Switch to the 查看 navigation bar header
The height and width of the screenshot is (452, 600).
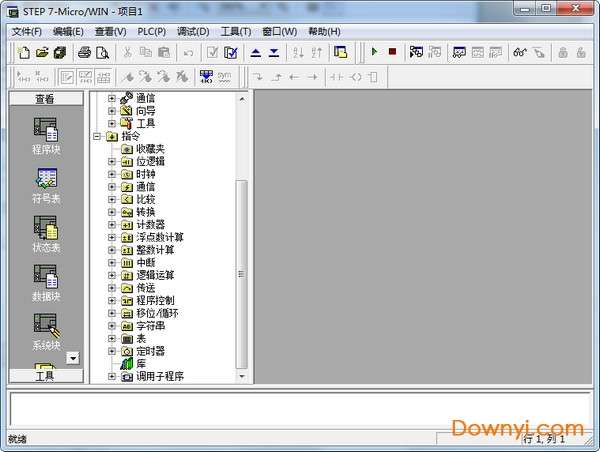point(46,99)
